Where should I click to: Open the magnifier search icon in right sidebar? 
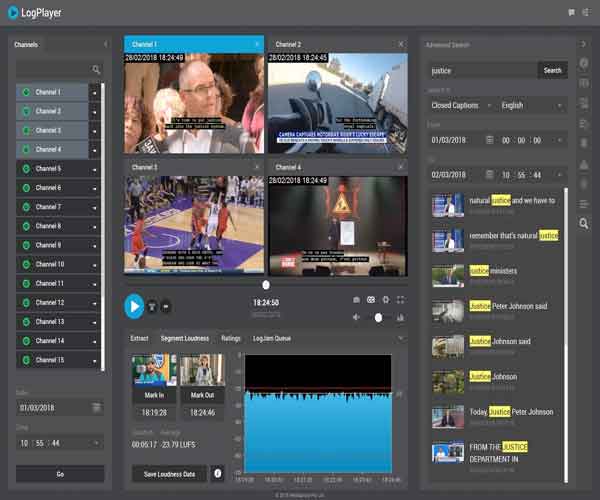pyautogui.click(x=584, y=223)
